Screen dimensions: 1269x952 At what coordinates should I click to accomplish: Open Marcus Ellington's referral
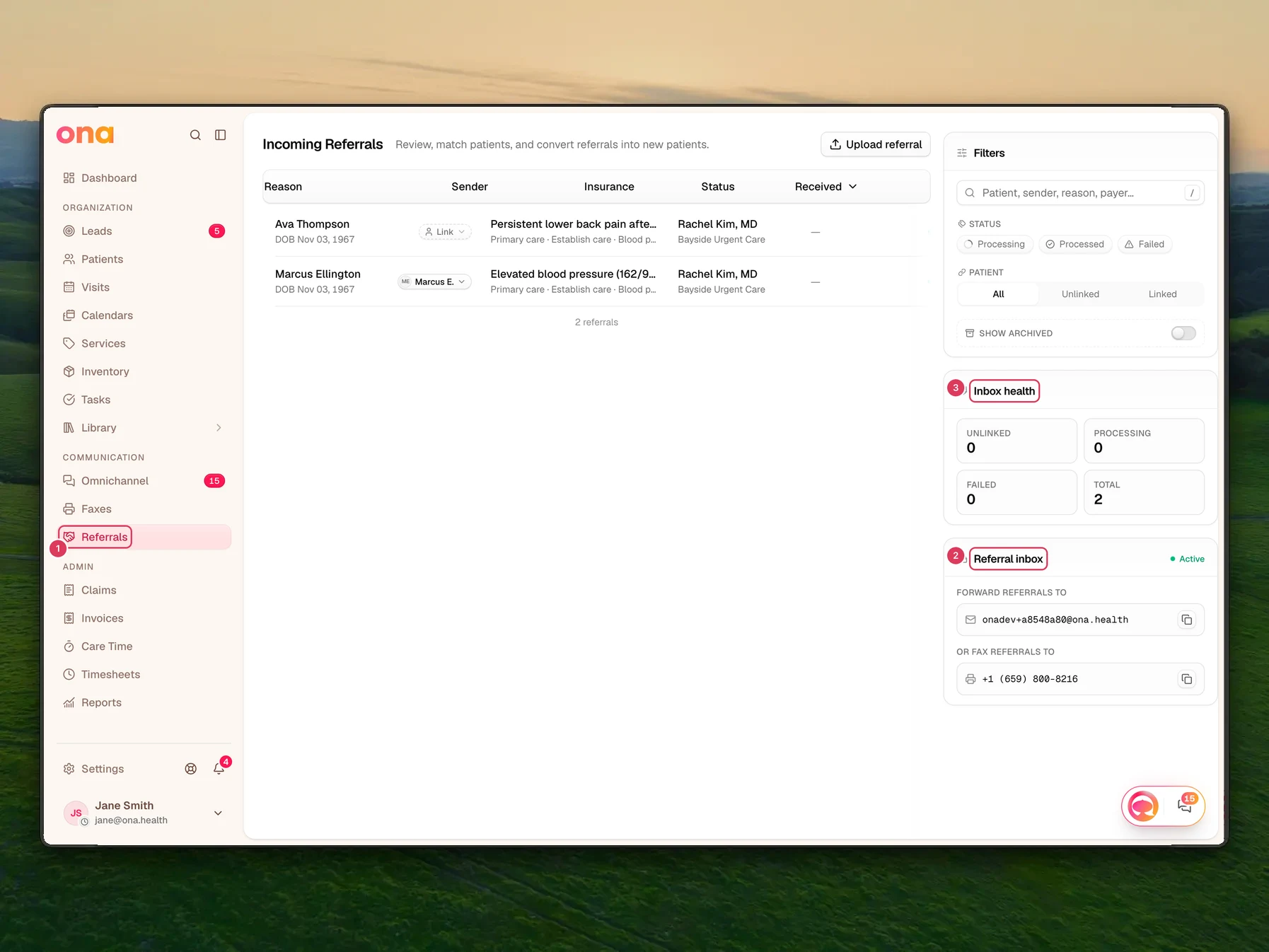click(x=598, y=281)
